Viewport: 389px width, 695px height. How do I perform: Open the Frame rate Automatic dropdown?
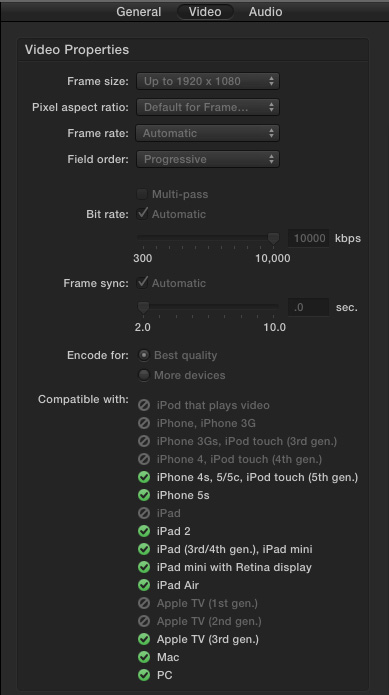coord(208,133)
